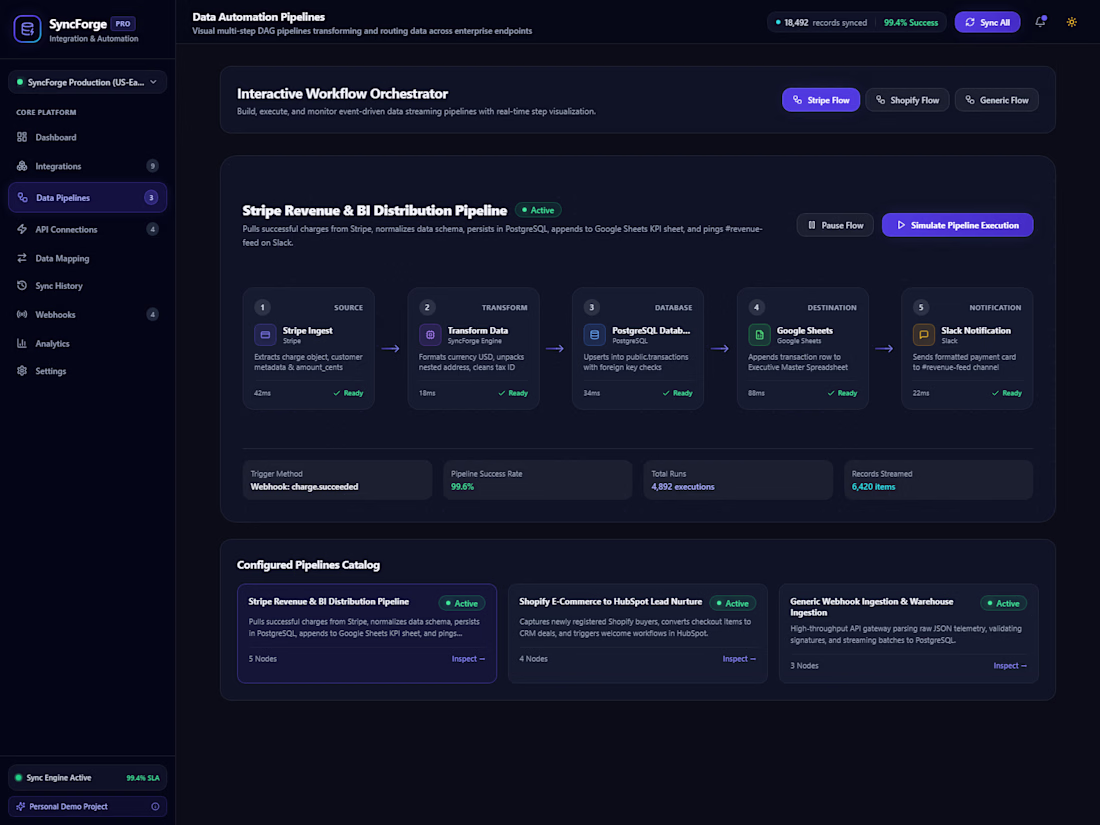Click the SyncForge logo icon
The width and height of the screenshot is (1100, 825).
point(27,29)
